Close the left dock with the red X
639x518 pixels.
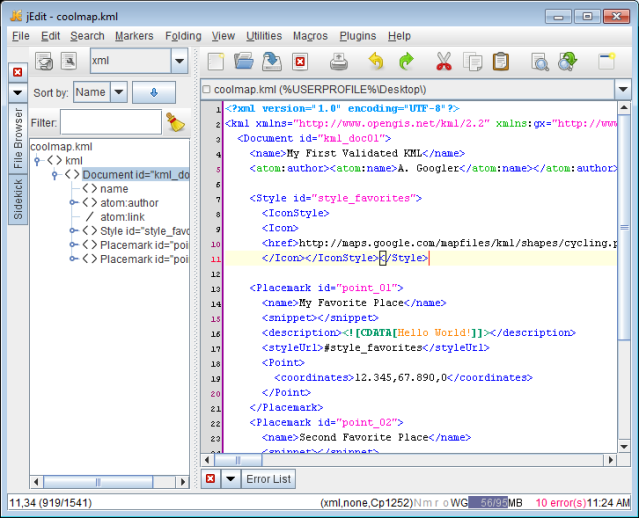coord(18,72)
